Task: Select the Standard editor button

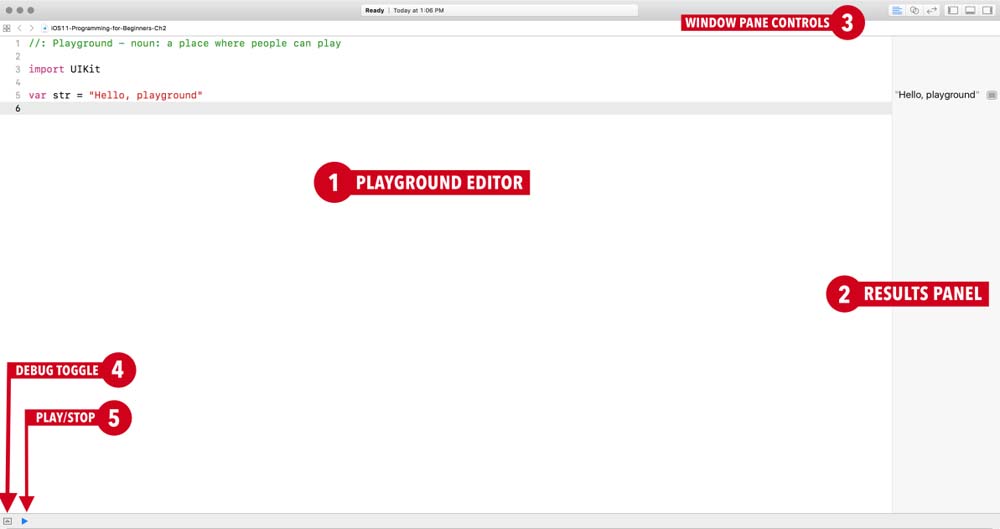Action: click(x=897, y=10)
